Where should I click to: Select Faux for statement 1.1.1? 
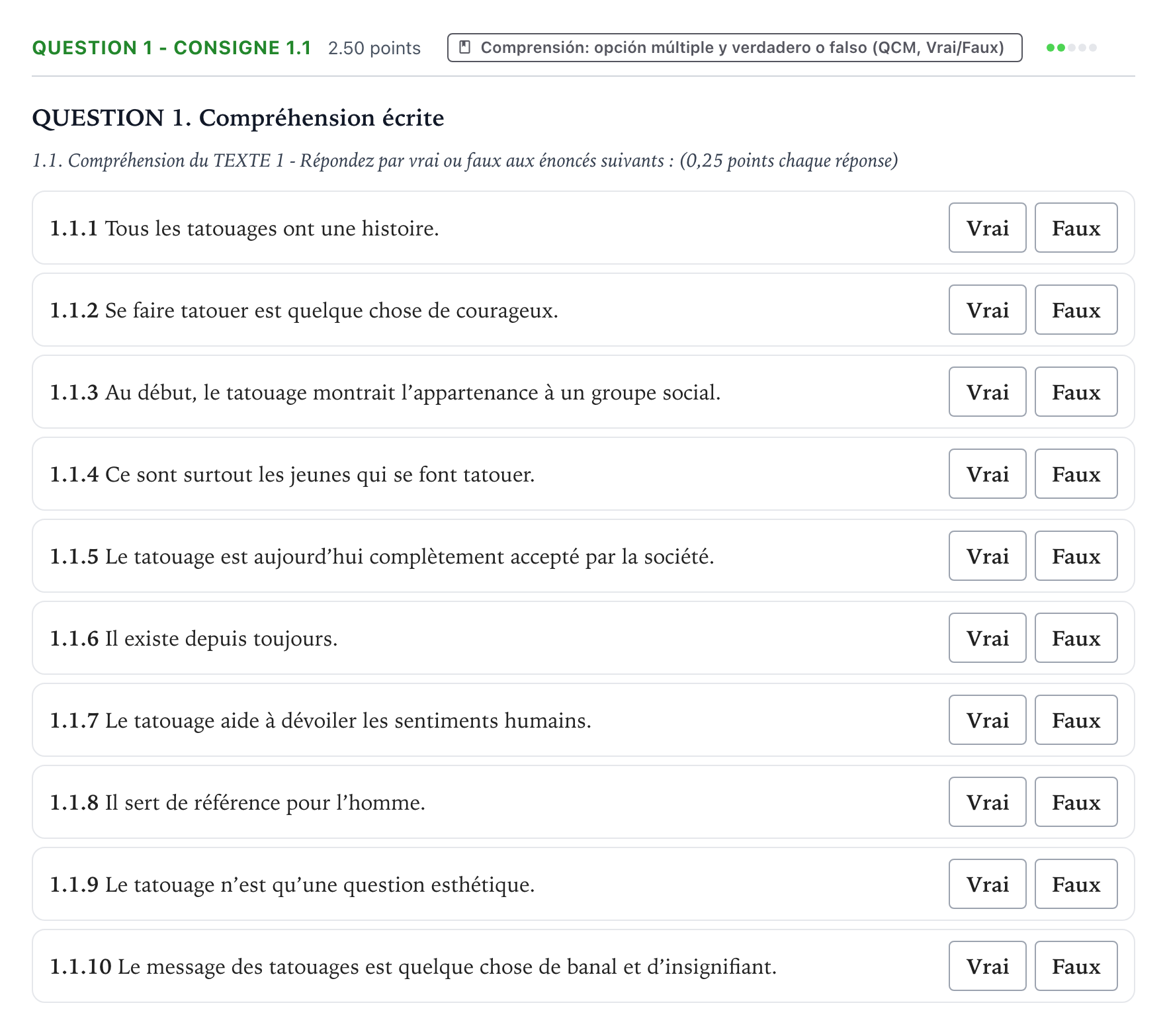[x=1076, y=228]
